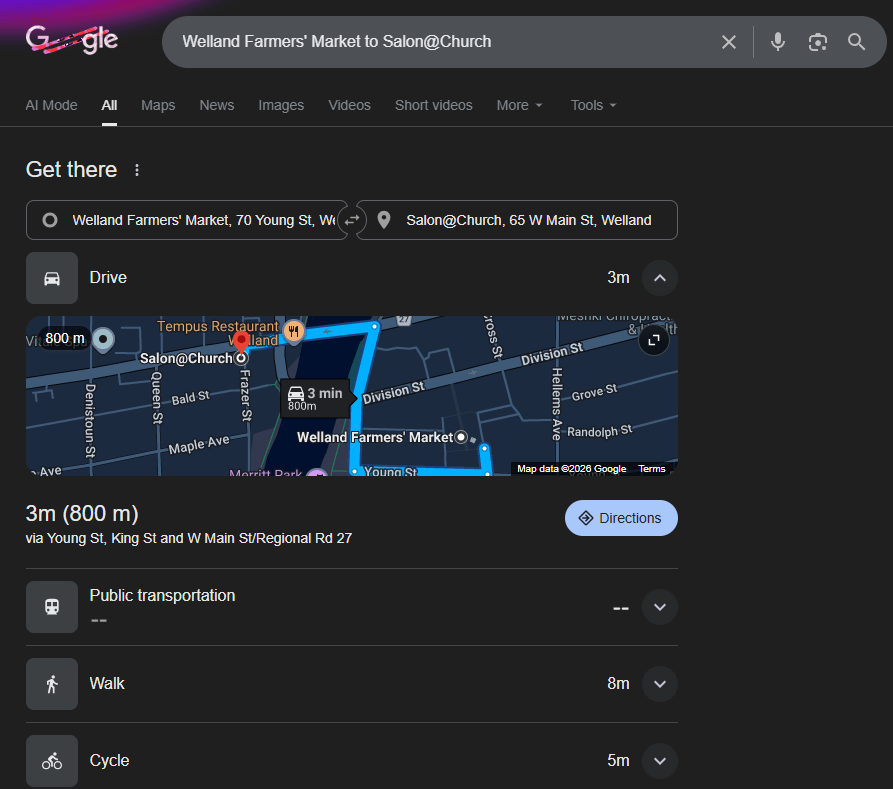Expand the map to full view
The width and height of the screenshot is (893, 789).
[653, 340]
